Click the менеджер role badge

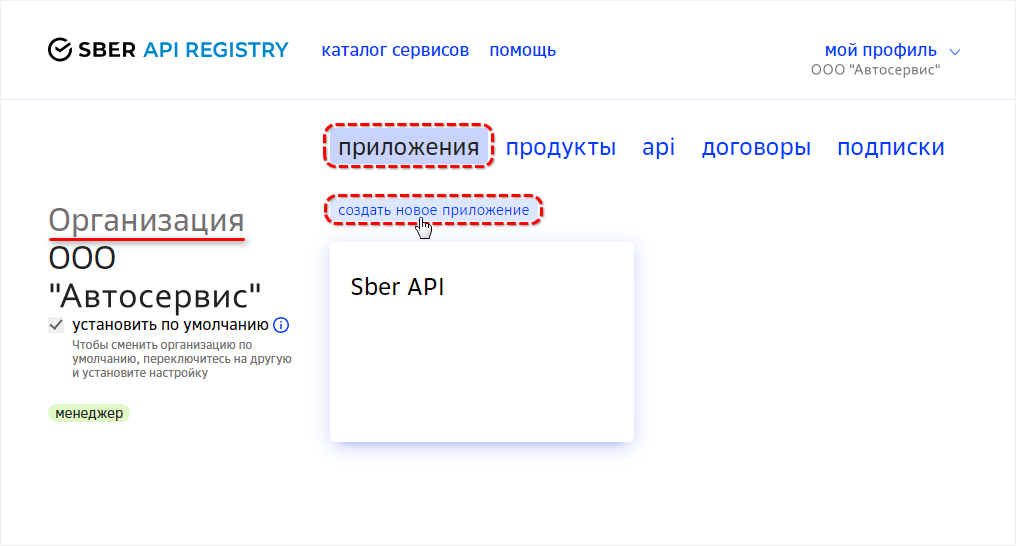(89, 413)
